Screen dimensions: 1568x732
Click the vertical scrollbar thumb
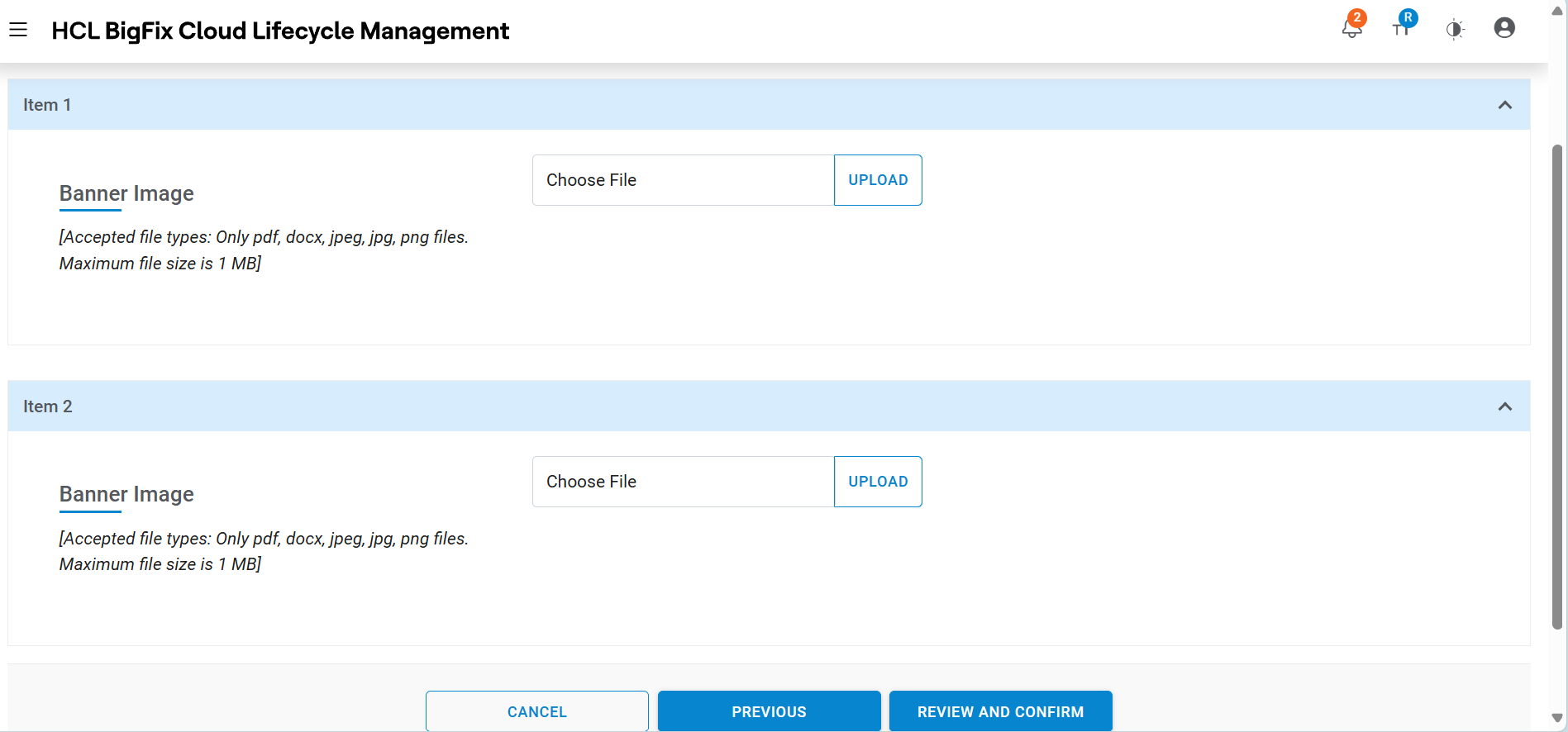[1557, 387]
